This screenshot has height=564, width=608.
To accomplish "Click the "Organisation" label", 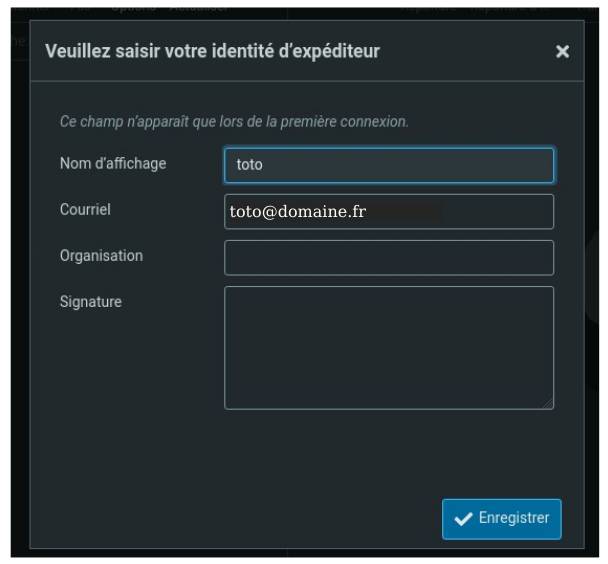I will 101,256.
